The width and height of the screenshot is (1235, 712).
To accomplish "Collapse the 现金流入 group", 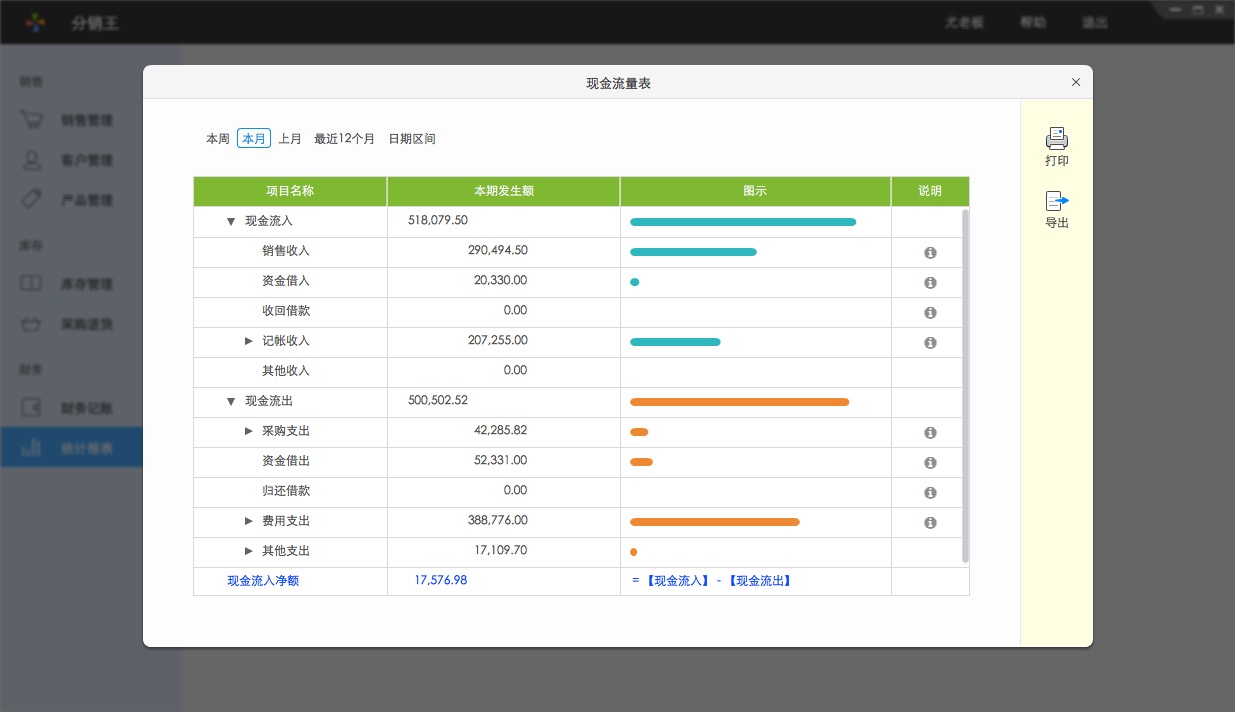I will point(231,221).
